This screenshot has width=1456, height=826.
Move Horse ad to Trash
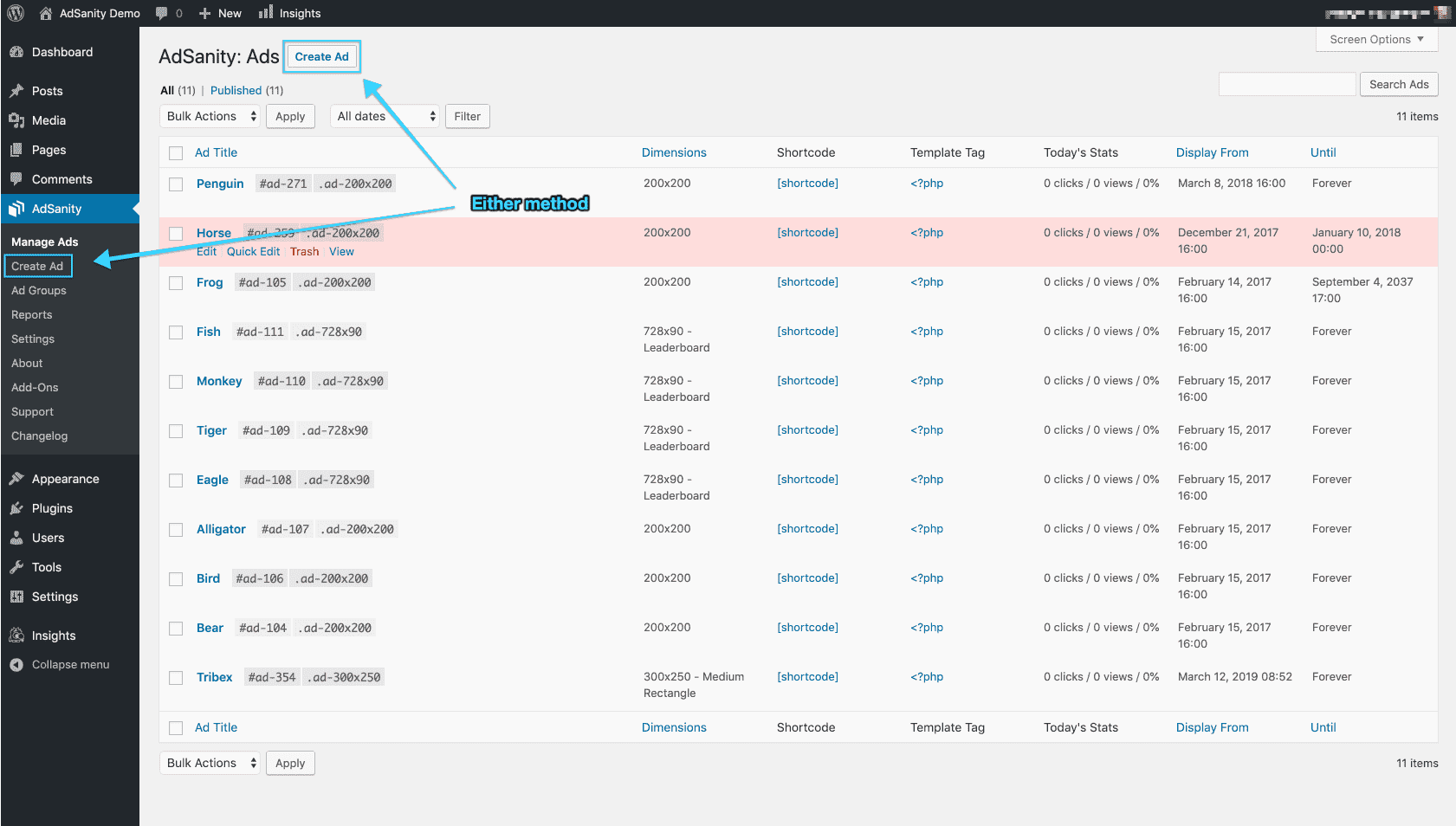304,251
